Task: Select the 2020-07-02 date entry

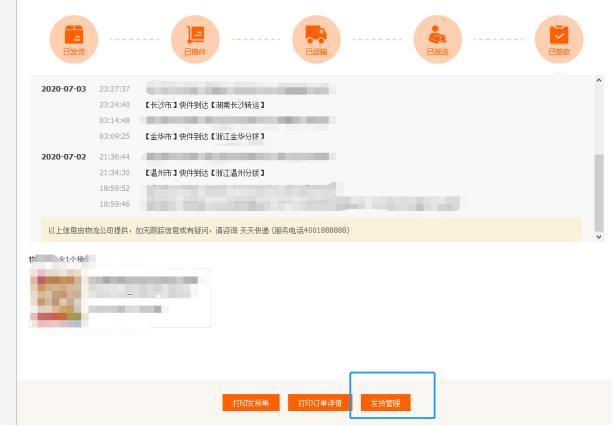Action: (x=64, y=157)
